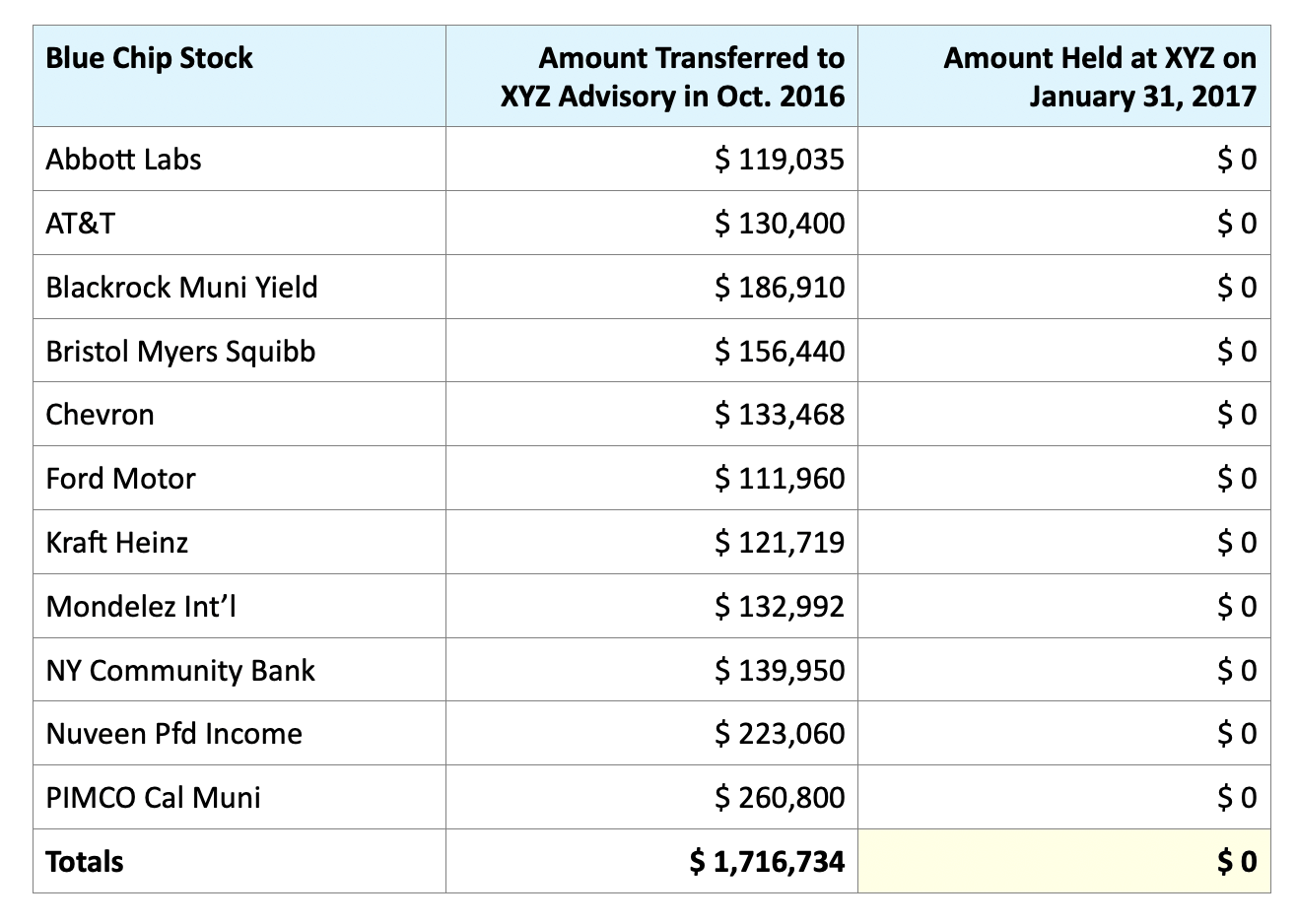Click the Totals row label
Image resolution: width=1297 pixels, height=924 pixels.
85,862
